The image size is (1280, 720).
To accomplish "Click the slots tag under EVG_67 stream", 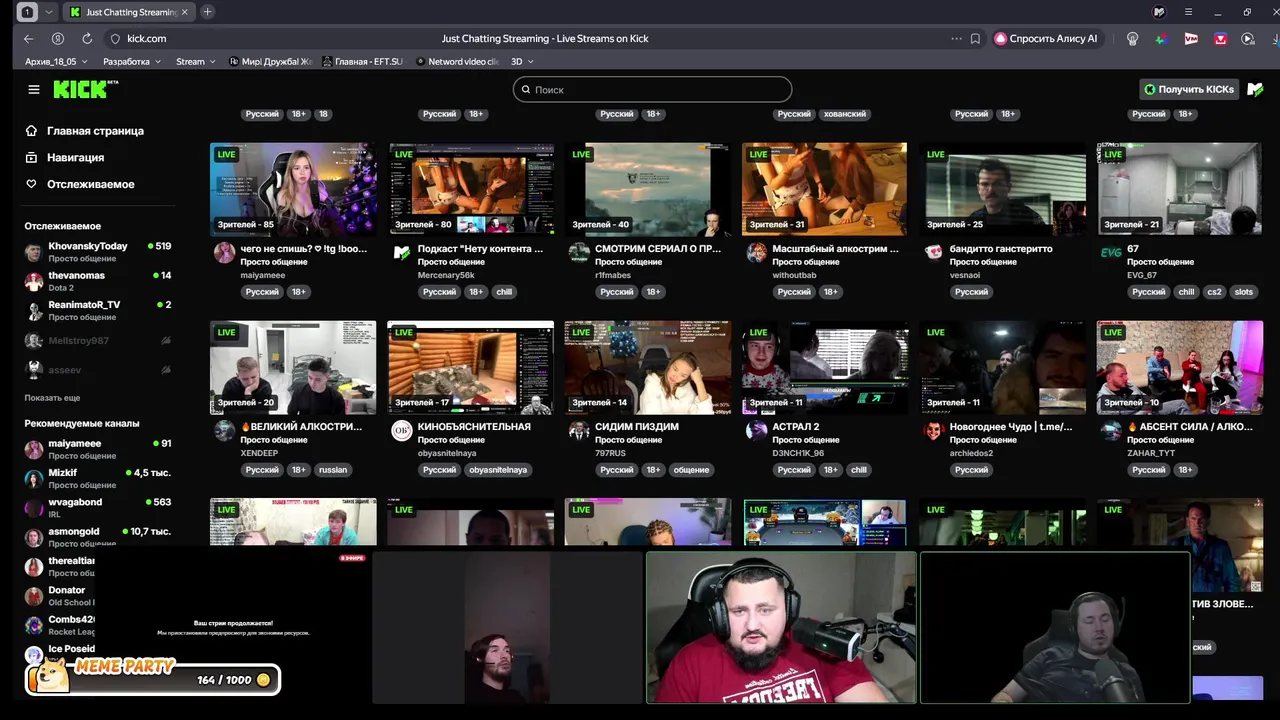I will point(1243,292).
